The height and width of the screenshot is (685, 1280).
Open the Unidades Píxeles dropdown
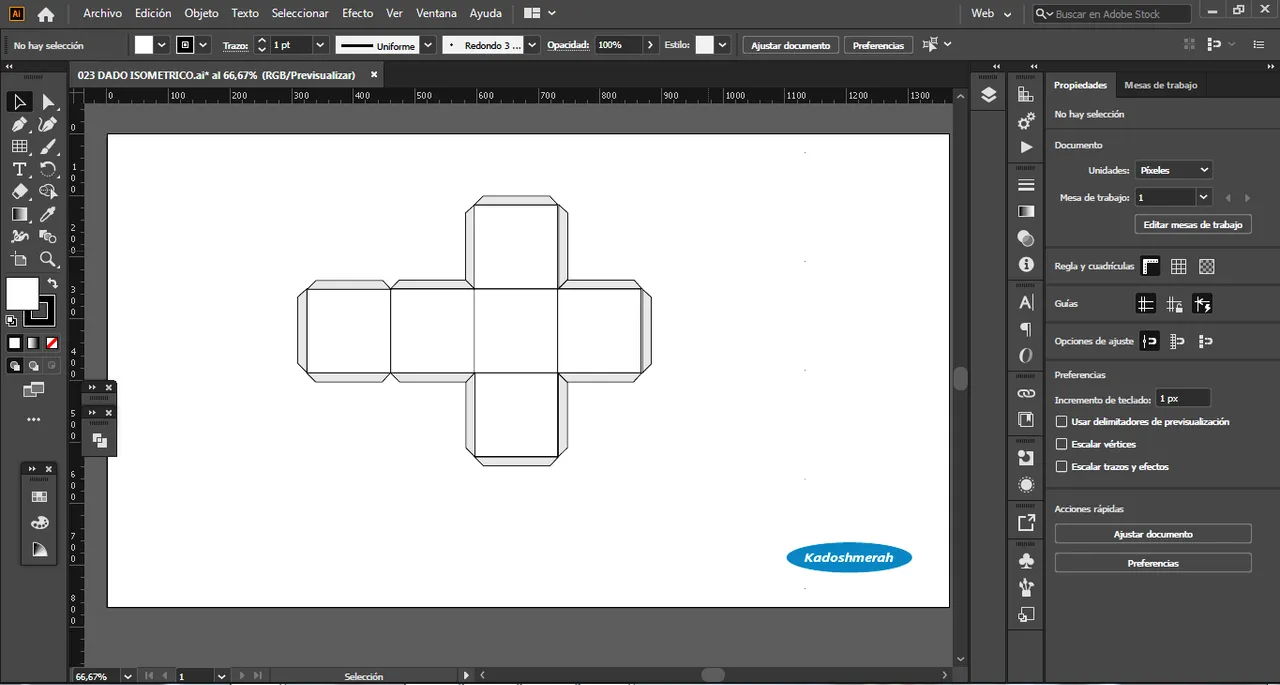coord(1174,170)
